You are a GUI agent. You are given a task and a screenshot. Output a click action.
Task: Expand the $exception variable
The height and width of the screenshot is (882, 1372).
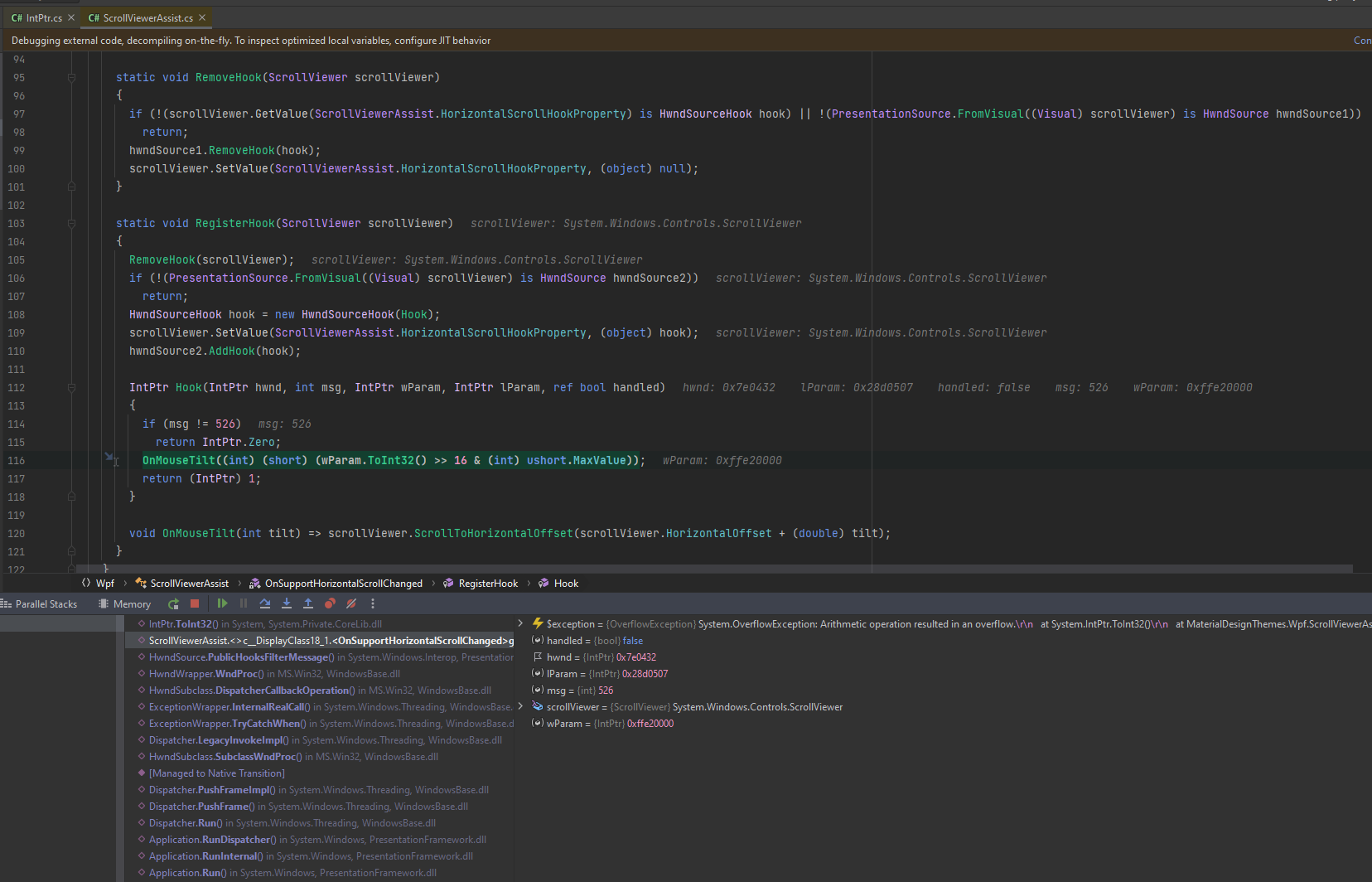pos(520,623)
